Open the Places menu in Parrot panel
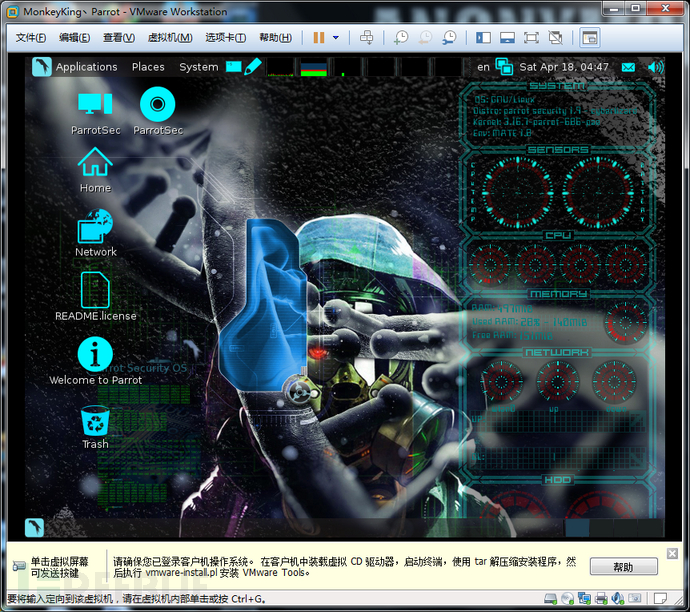The width and height of the screenshot is (690, 612). pos(148,67)
